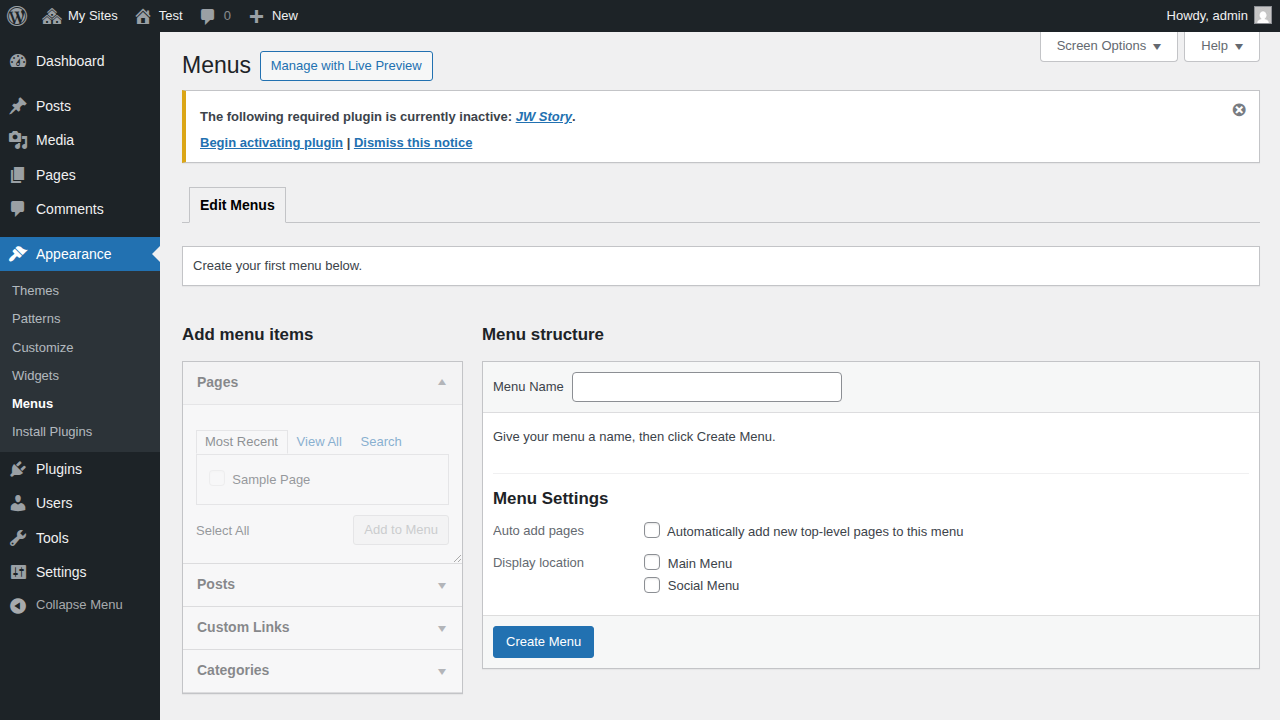The height and width of the screenshot is (720, 1280).
Task: Click the Dashboard gauge icon in sidebar
Action: coord(18,61)
